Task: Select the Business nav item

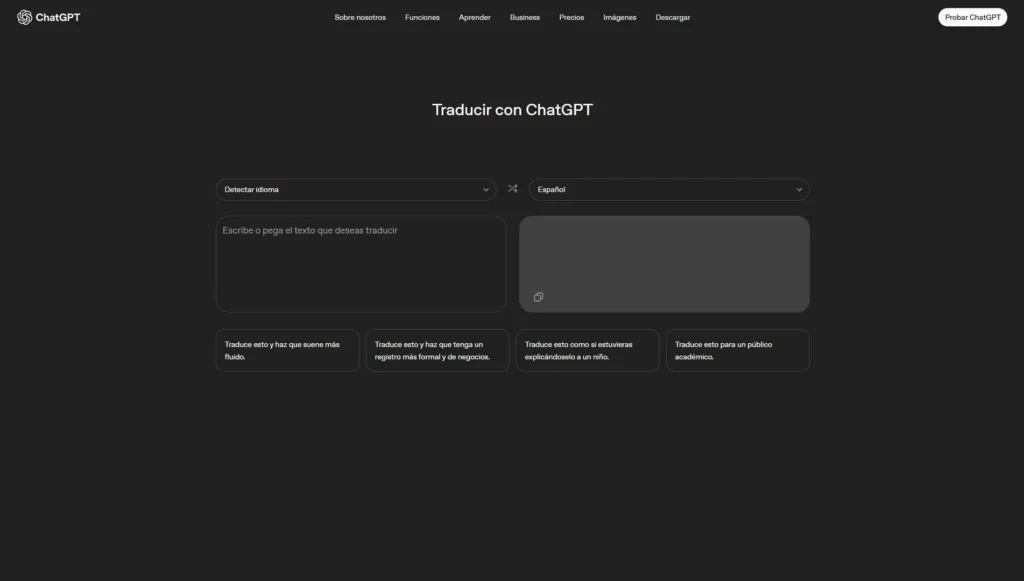Action: pyautogui.click(x=524, y=17)
